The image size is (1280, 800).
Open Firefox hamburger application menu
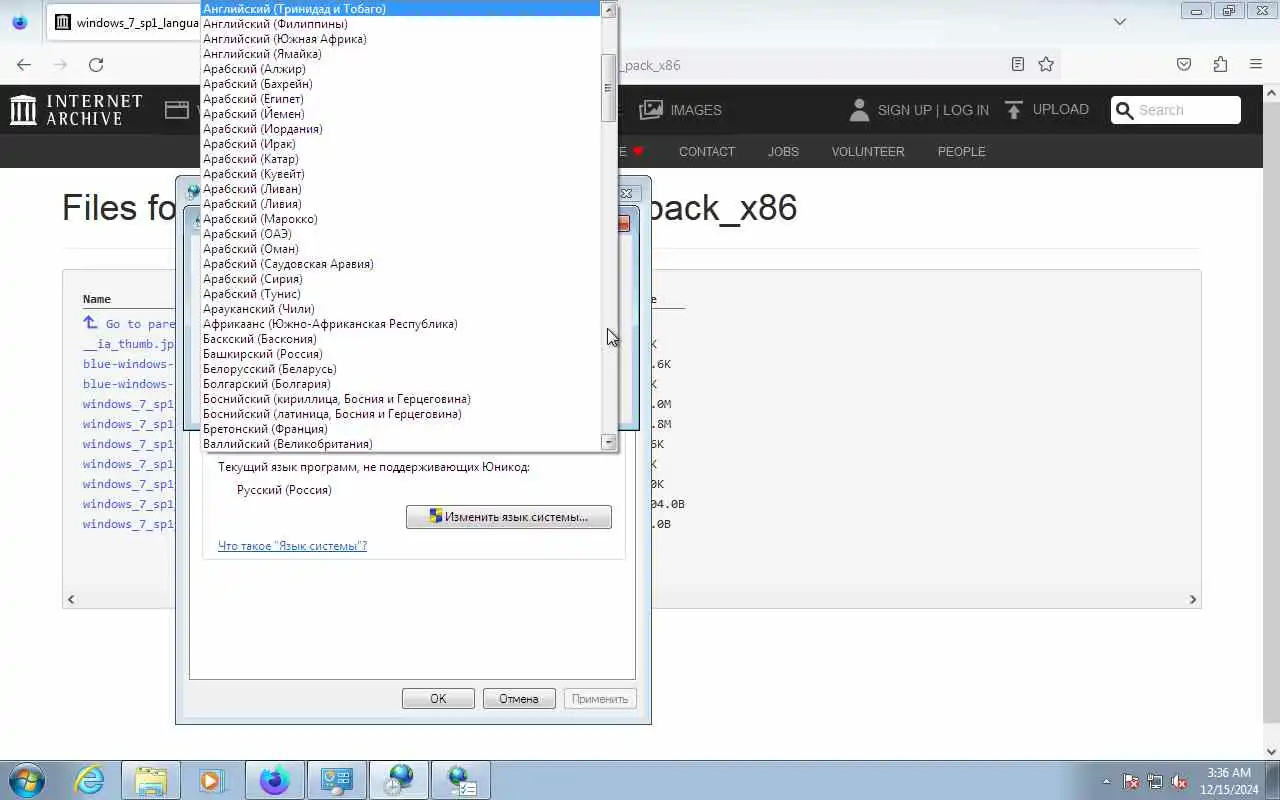pyautogui.click(x=1256, y=64)
